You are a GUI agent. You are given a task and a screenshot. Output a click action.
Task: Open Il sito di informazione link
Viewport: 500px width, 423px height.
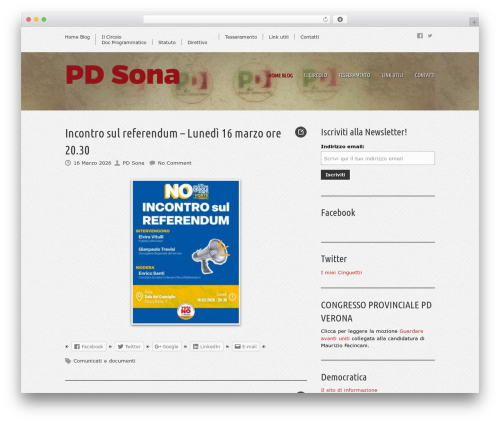pyautogui.click(x=349, y=390)
